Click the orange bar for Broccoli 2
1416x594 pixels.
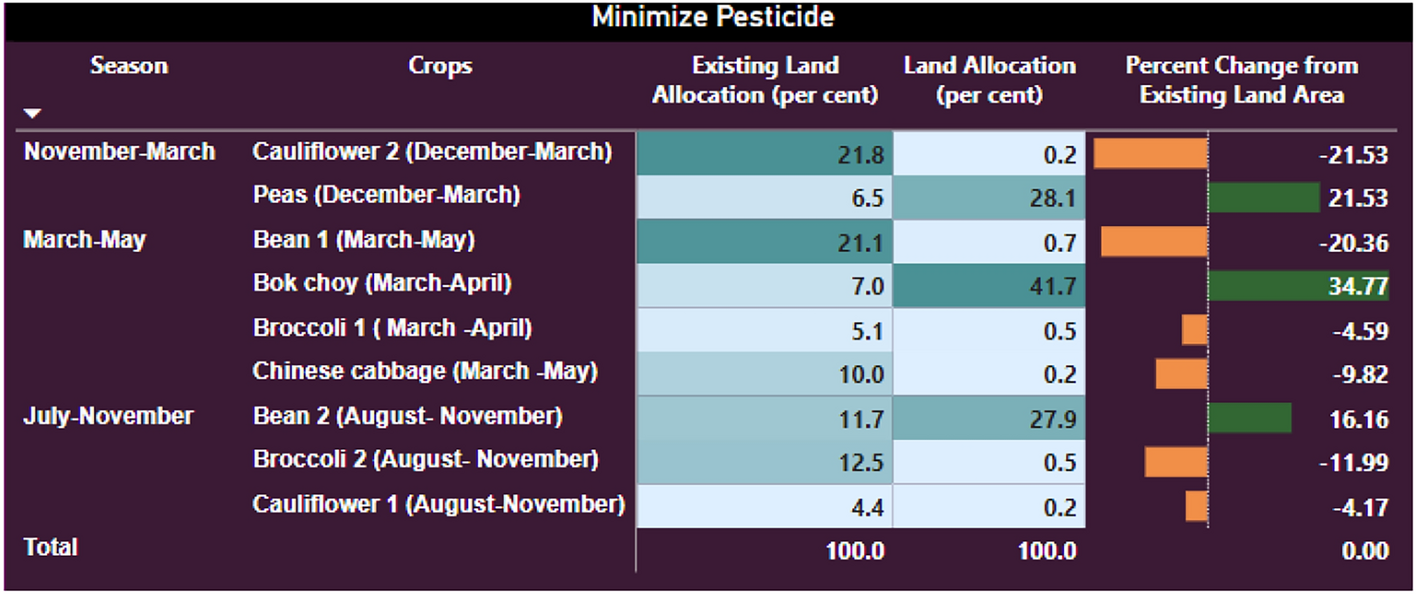pos(1176,461)
